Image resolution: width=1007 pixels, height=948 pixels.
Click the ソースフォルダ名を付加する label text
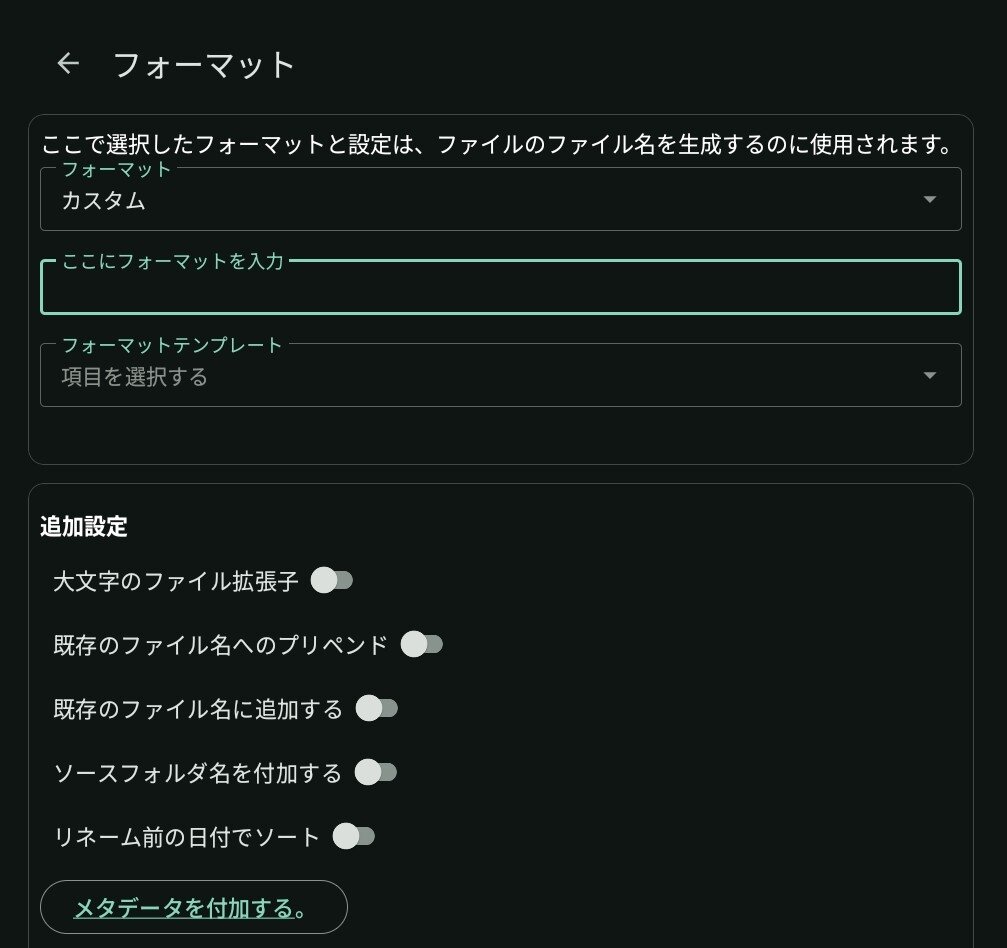click(198, 773)
